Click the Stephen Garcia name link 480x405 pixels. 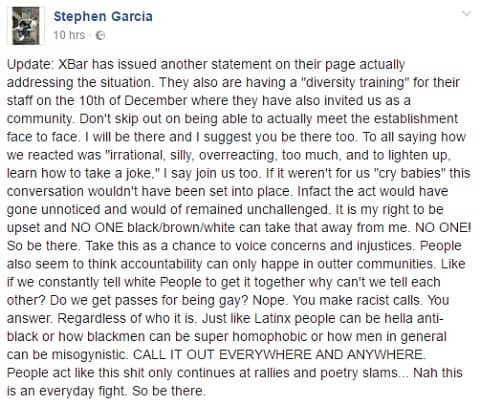point(103,16)
